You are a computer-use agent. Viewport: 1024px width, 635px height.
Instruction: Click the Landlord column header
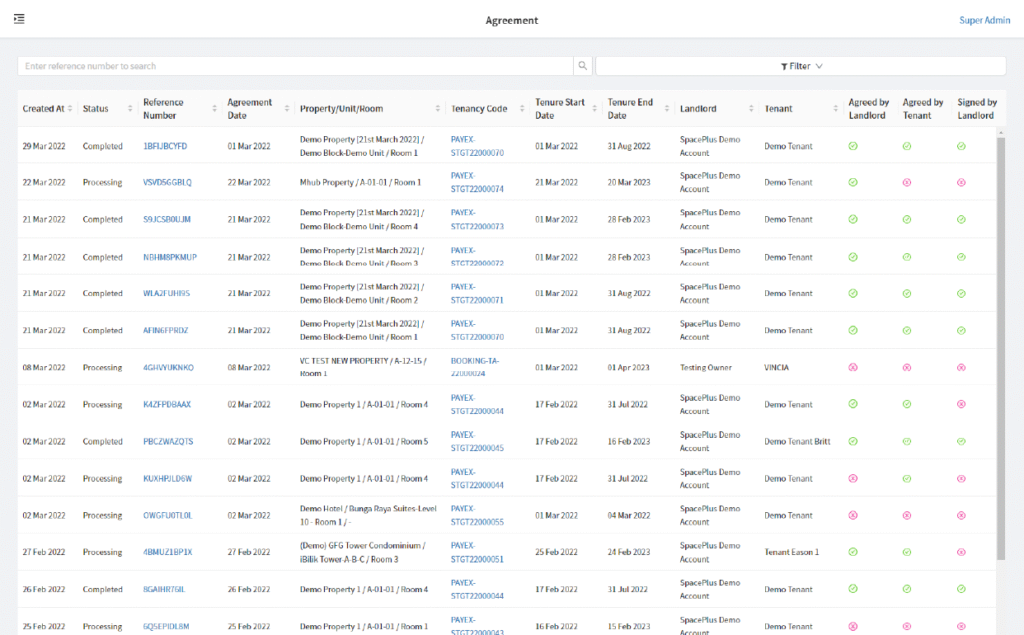[698, 109]
